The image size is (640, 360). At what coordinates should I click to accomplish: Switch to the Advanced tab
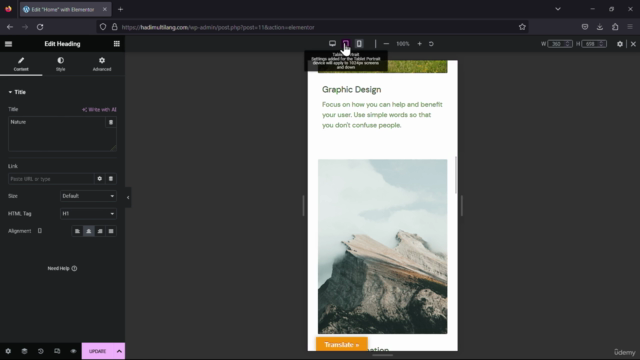[102, 64]
